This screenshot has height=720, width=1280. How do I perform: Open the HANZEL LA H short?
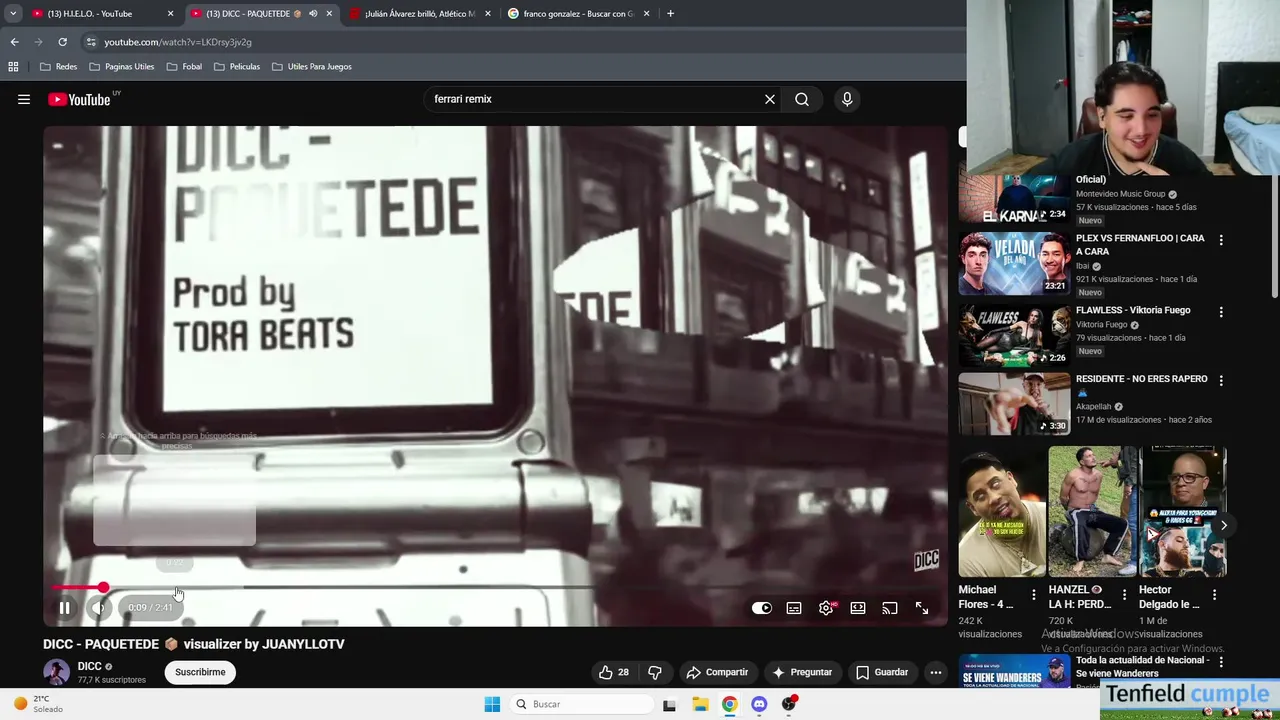[1092, 512]
